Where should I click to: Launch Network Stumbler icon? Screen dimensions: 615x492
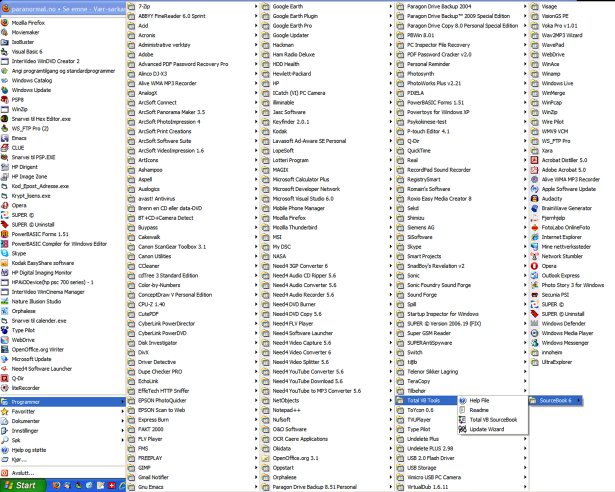pyautogui.click(x=534, y=256)
